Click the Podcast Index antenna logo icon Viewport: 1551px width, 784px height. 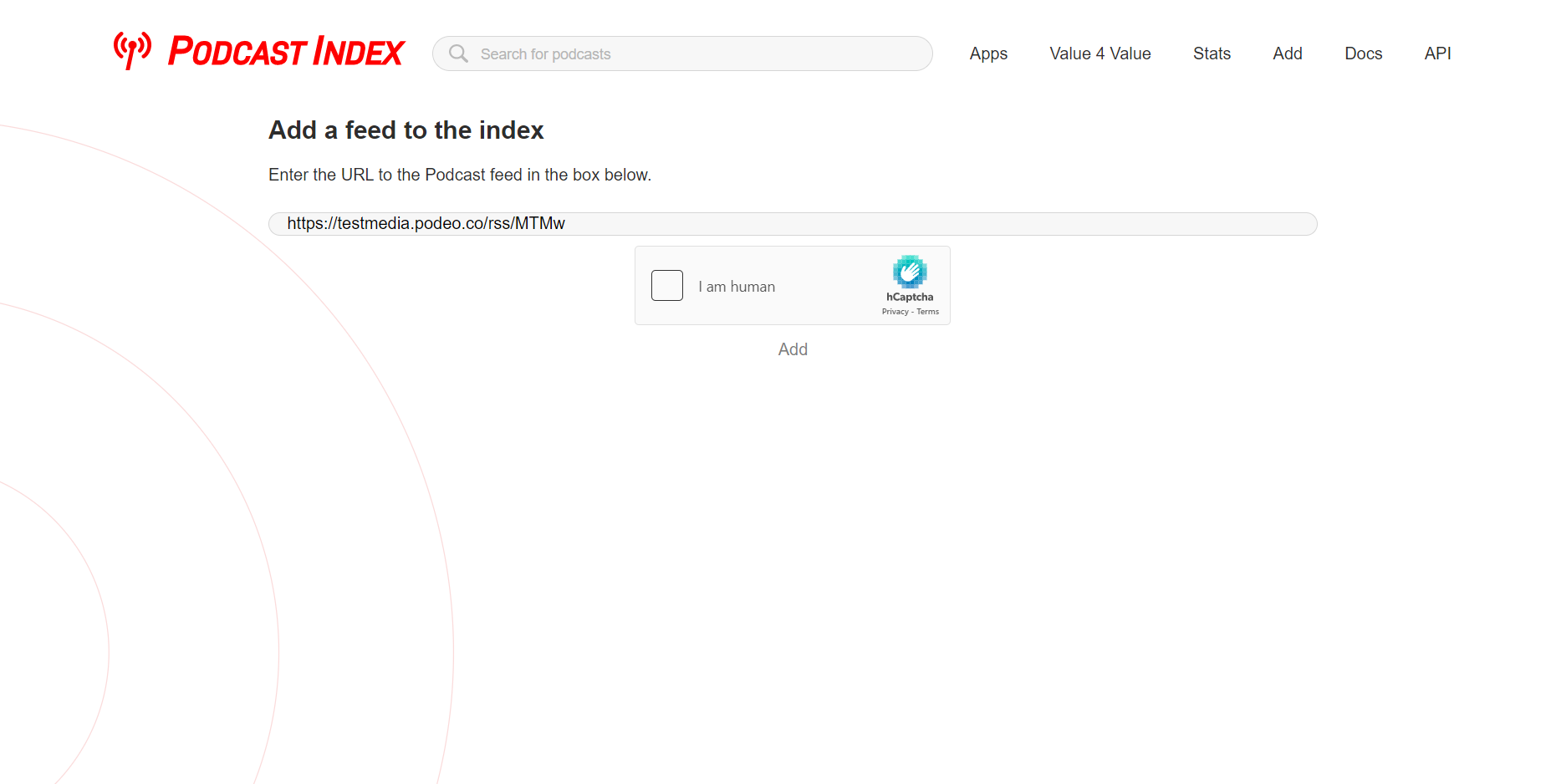(132, 51)
